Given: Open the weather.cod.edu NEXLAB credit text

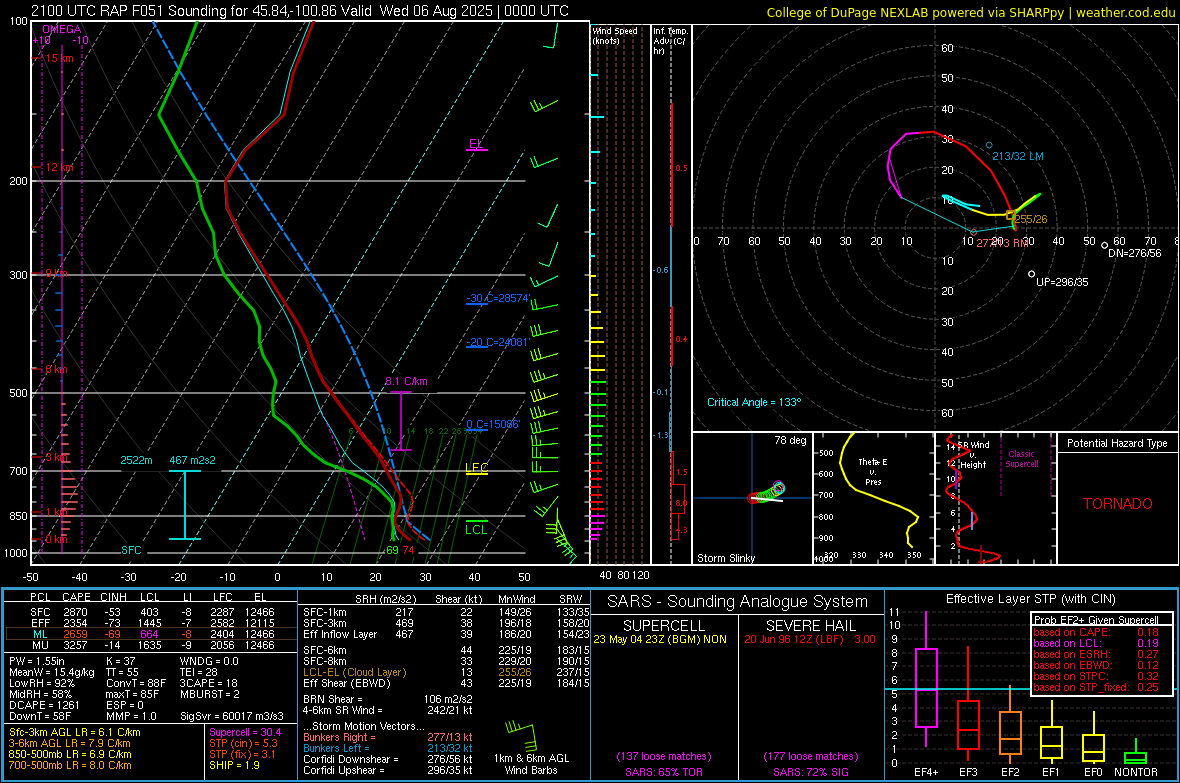Looking at the screenshot, I should tap(970, 13).
